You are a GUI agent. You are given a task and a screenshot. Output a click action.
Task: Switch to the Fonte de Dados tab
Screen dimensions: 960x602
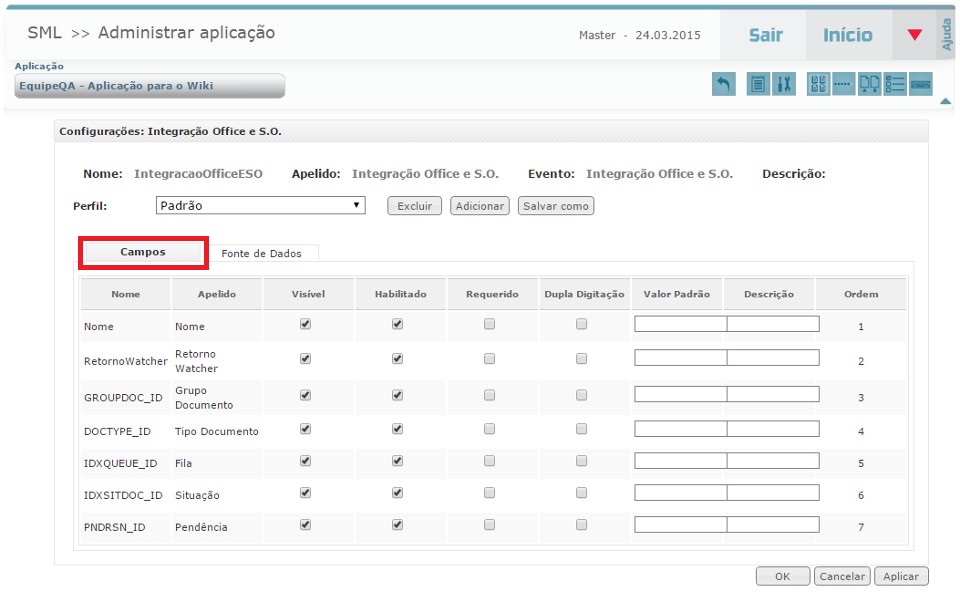[x=263, y=251]
